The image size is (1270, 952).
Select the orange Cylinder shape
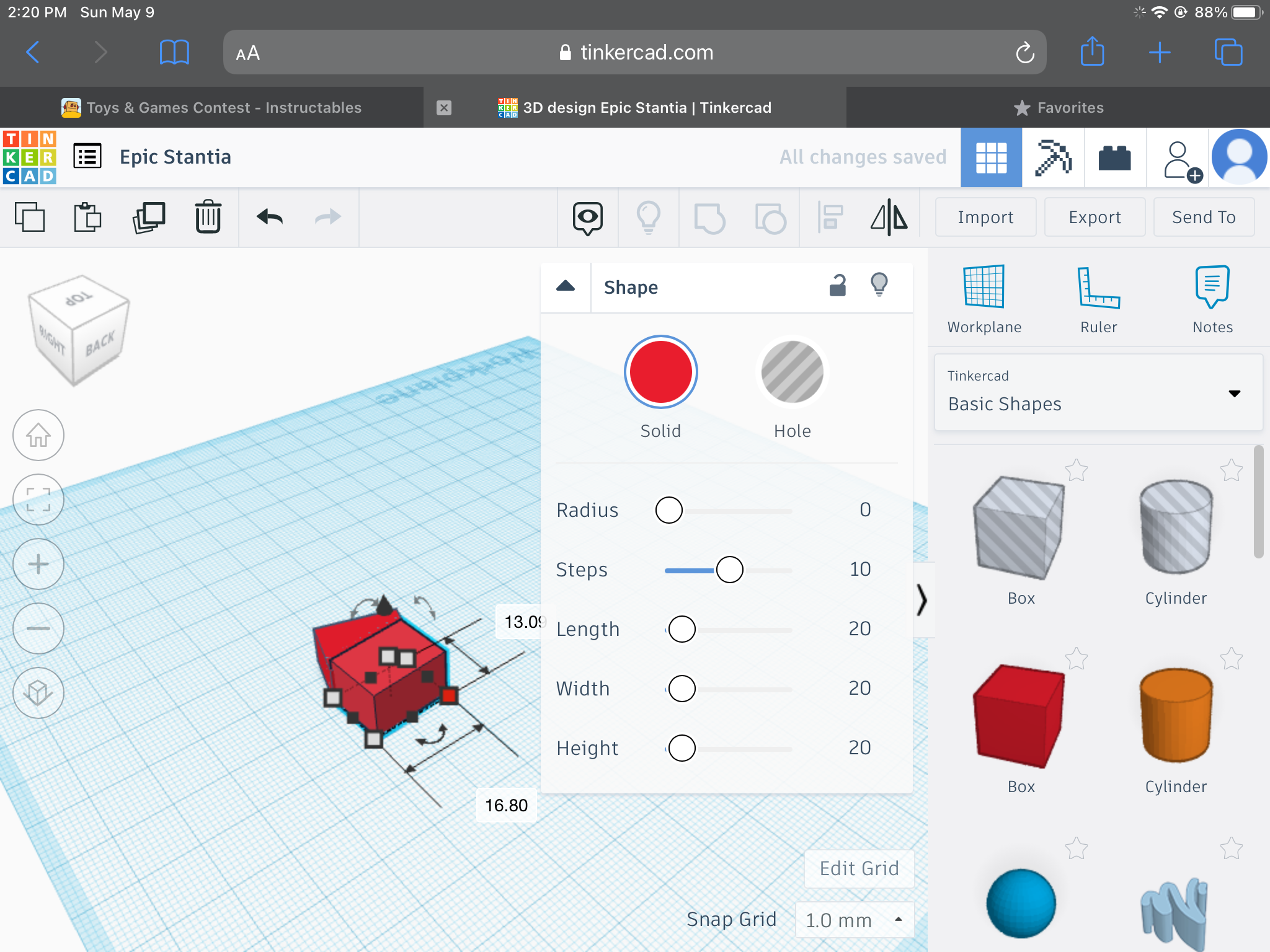[x=1176, y=715]
